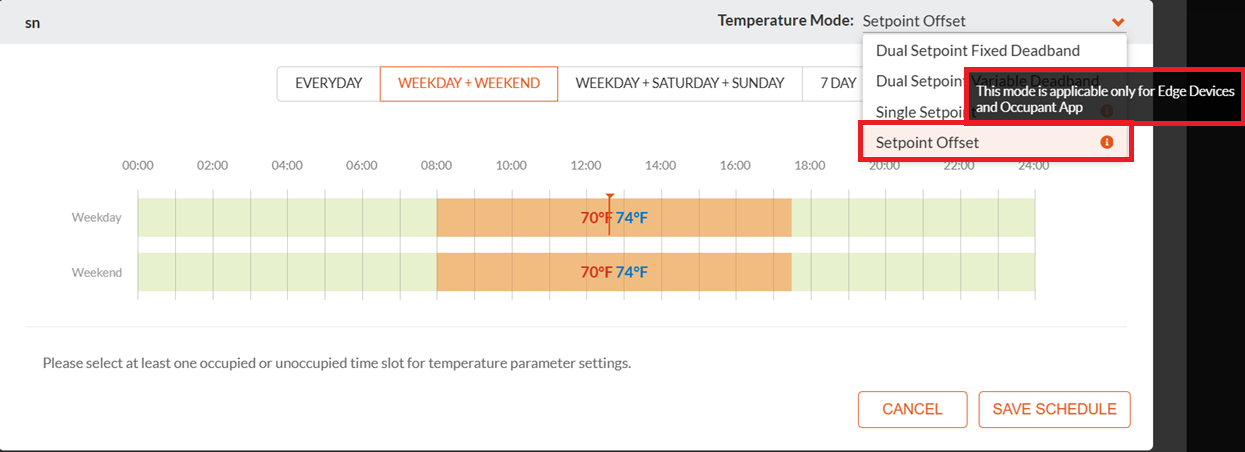Select Weekend unoccupied green morning slot
Viewport: 1245px width, 452px height.
pyautogui.click(x=287, y=272)
